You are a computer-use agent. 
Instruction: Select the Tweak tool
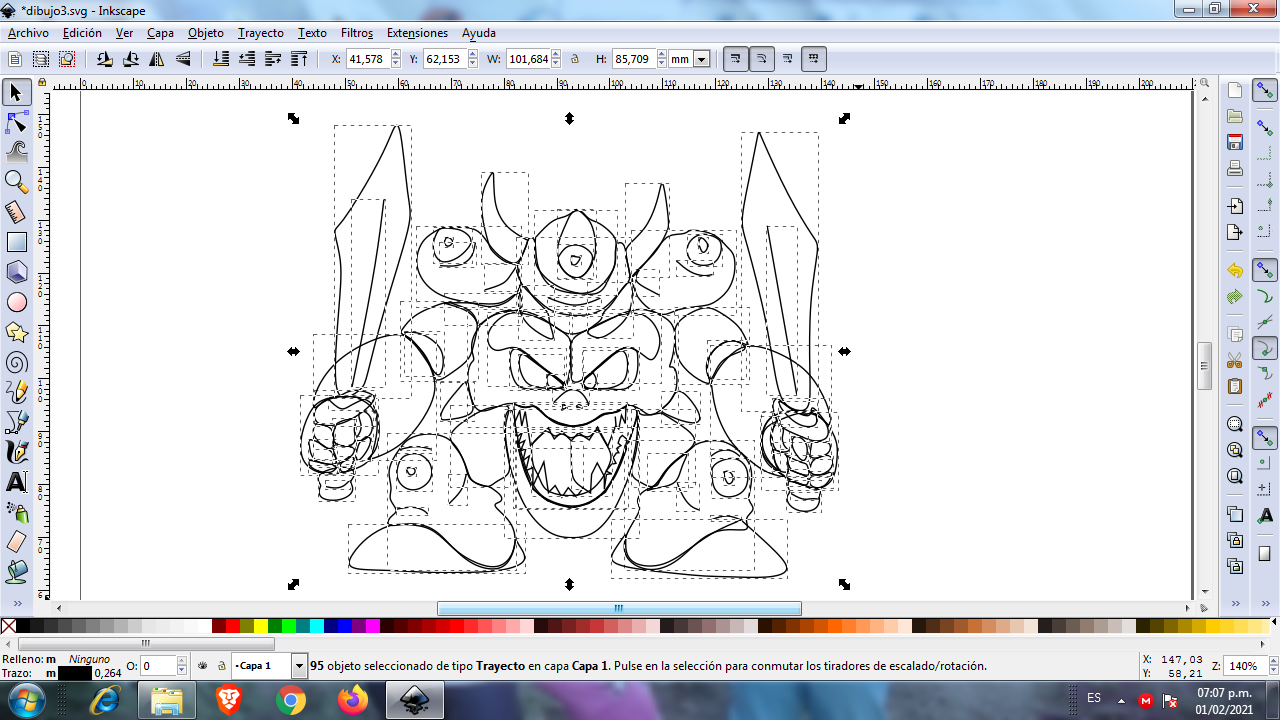[16, 152]
